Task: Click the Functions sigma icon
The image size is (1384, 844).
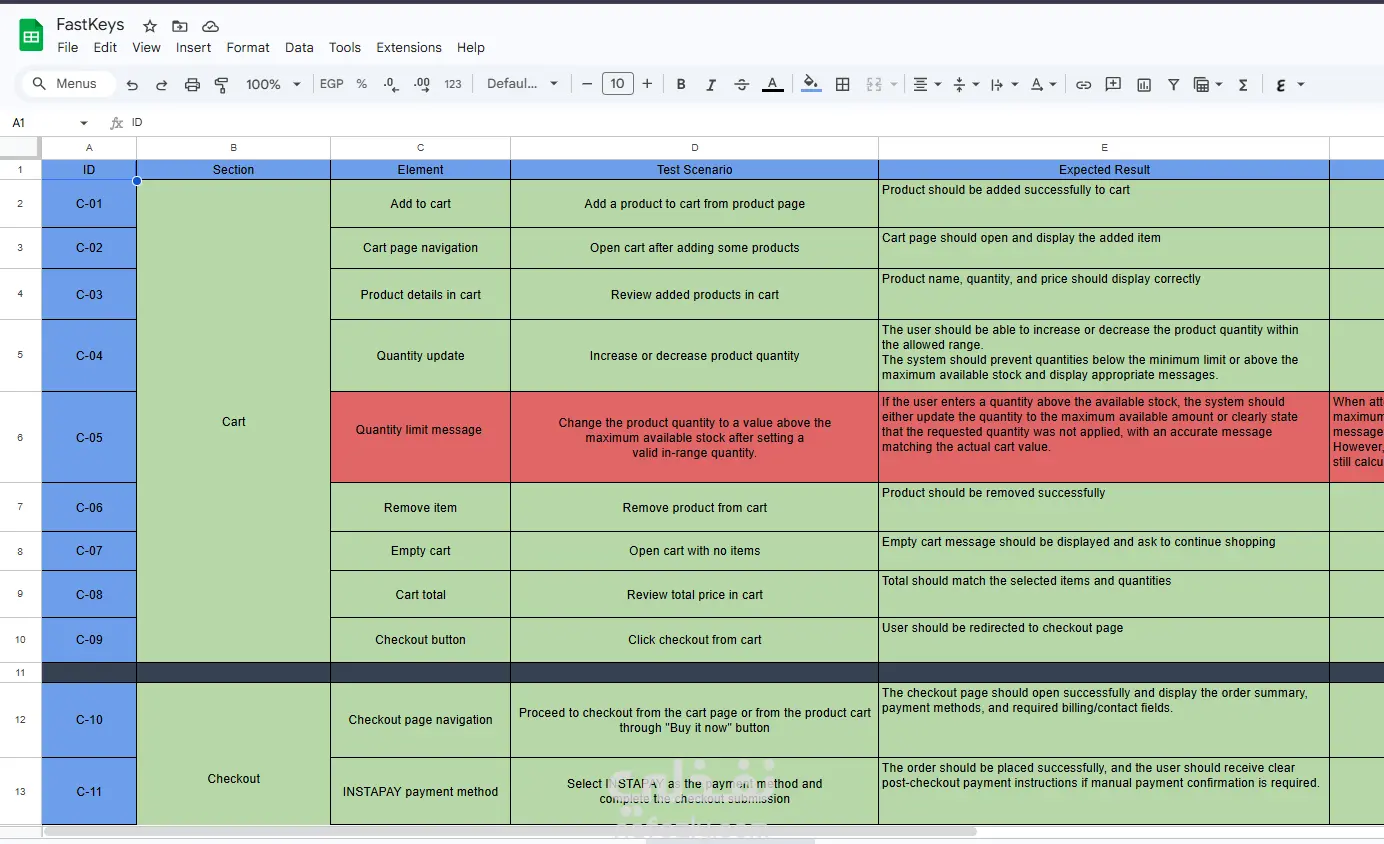Action: (x=1243, y=85)
